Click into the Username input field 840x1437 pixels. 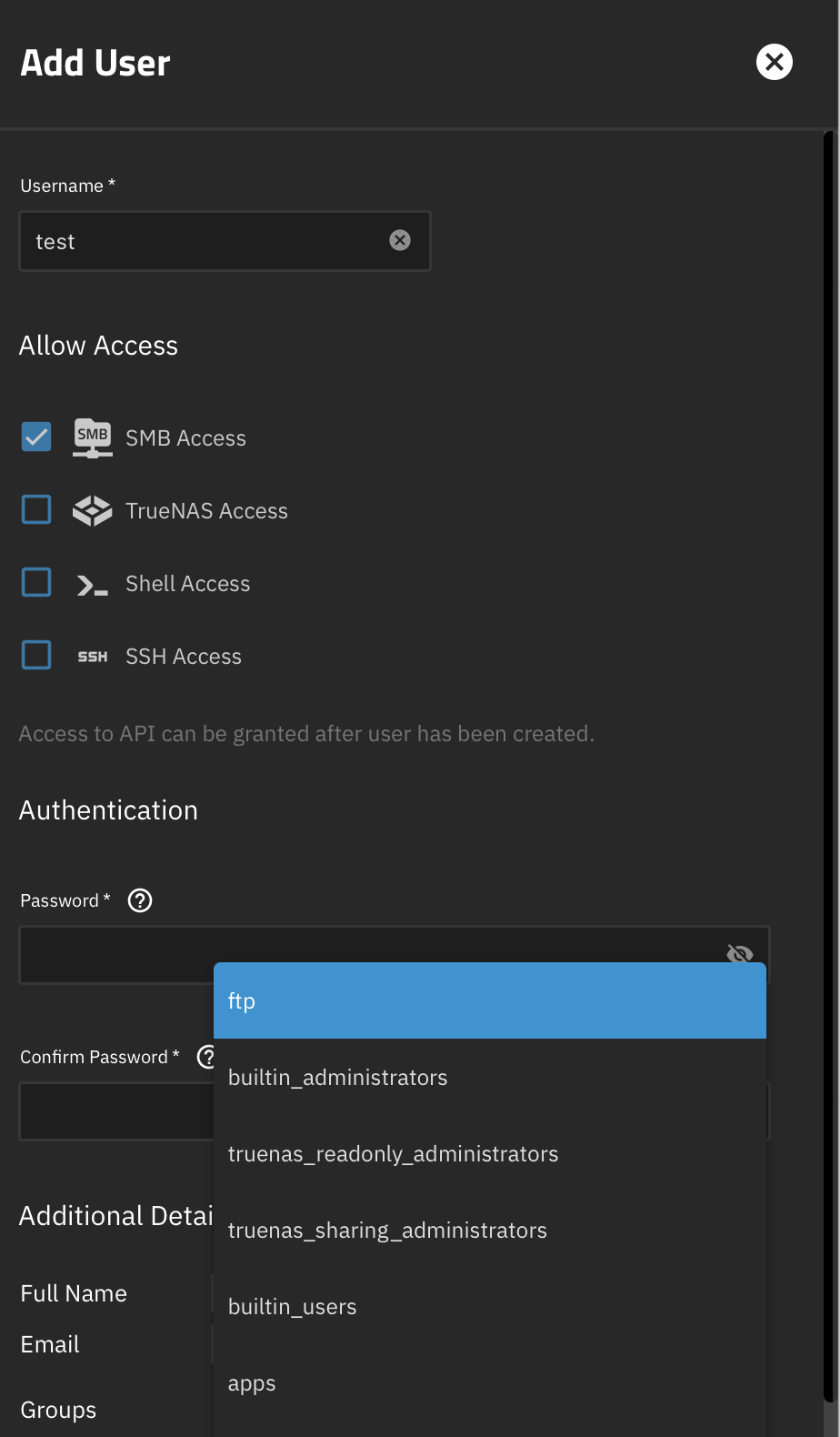[x=205, y=241]
